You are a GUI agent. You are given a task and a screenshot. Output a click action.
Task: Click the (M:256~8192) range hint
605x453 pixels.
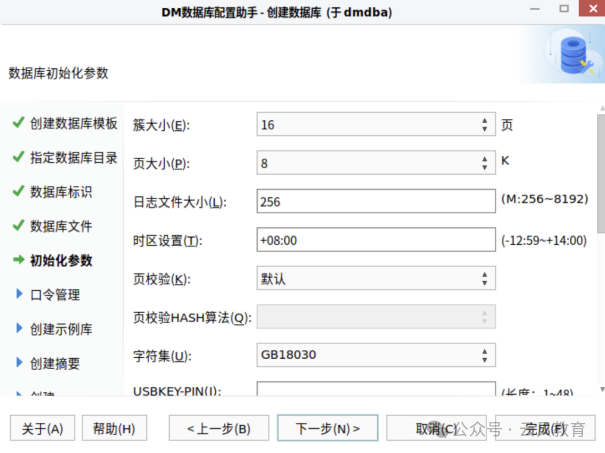[544, 199]
